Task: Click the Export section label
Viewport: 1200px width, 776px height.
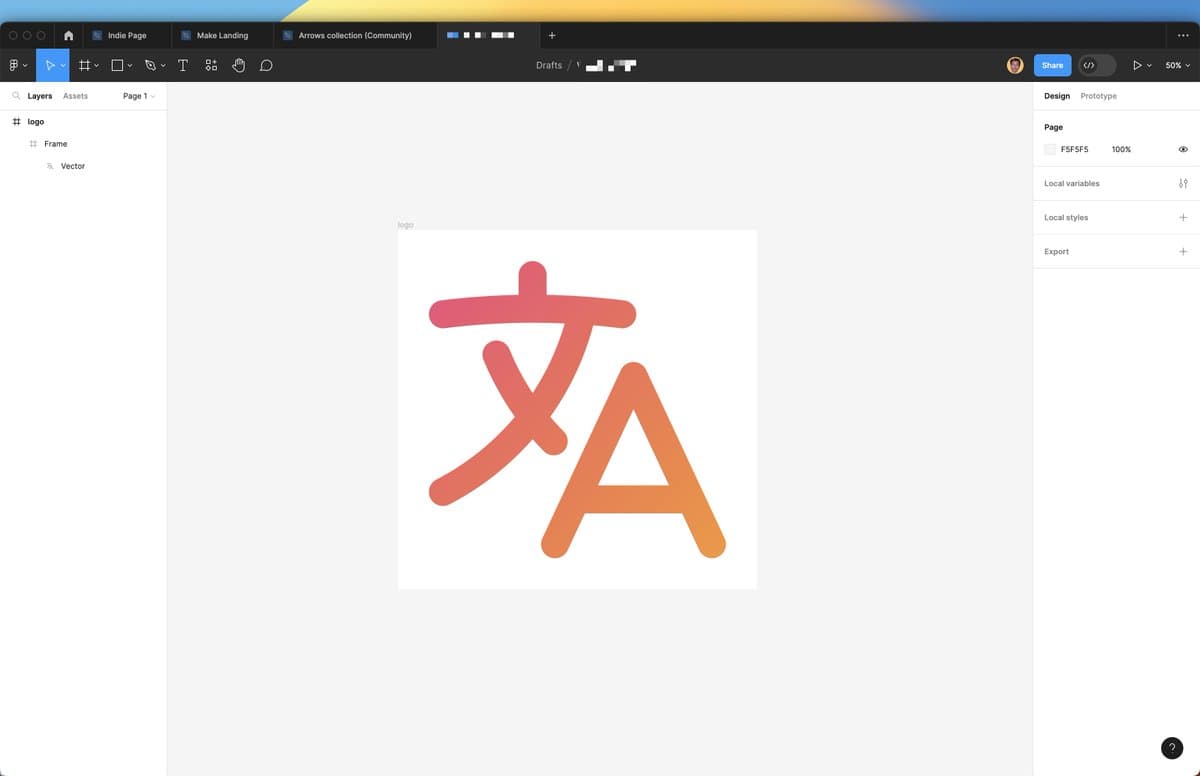Action: (1056, 252)
